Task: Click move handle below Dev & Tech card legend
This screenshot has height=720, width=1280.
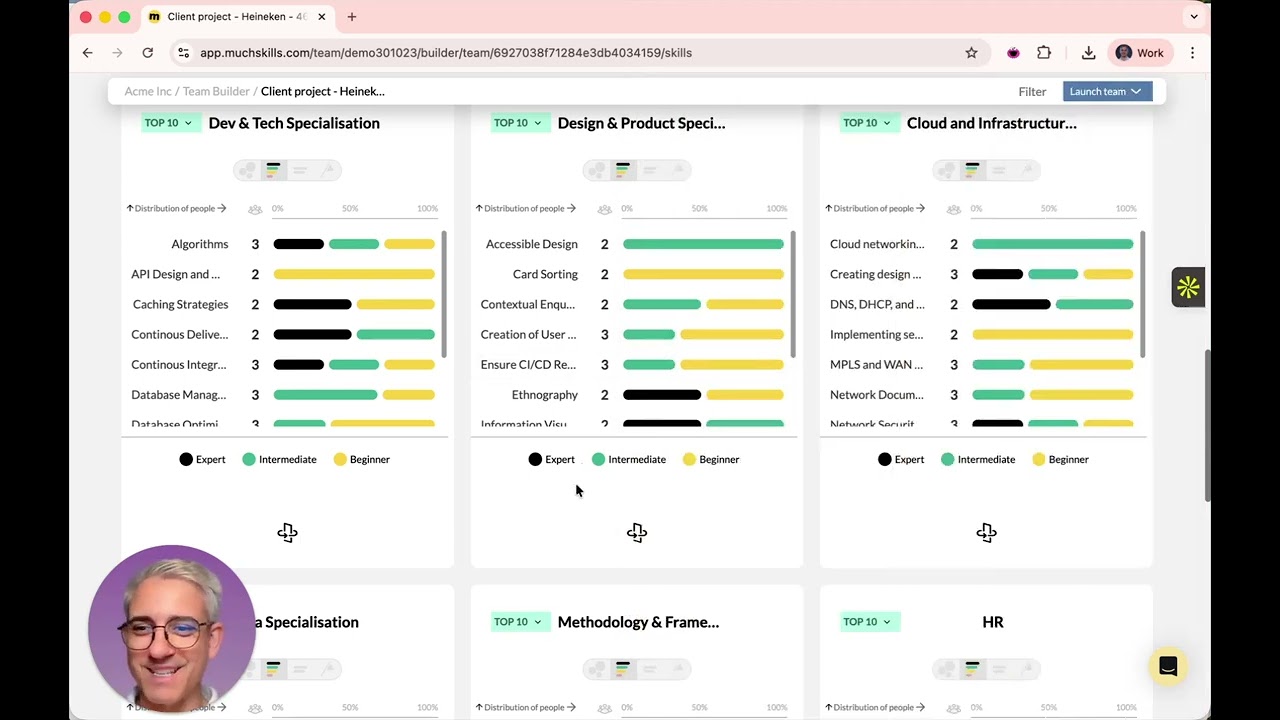Action: [287, 533]
